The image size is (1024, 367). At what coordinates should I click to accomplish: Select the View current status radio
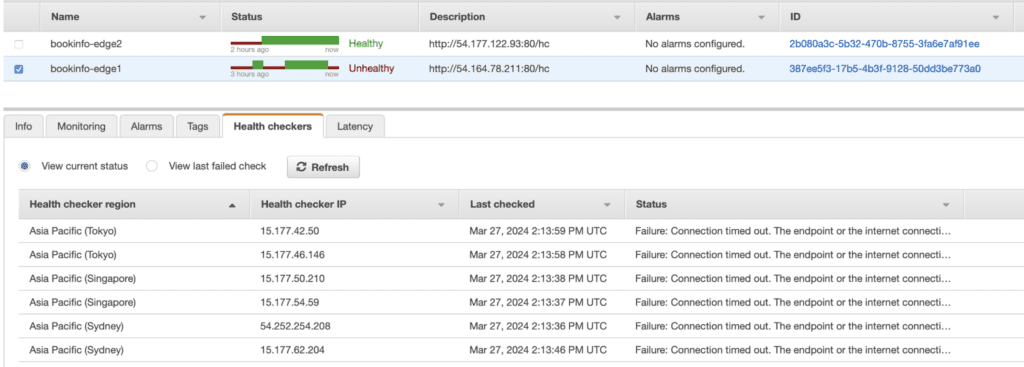[x=24, y=166]
